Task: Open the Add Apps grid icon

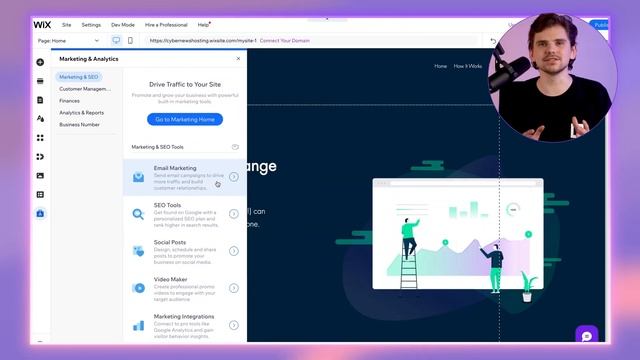Action: [40, 138]
